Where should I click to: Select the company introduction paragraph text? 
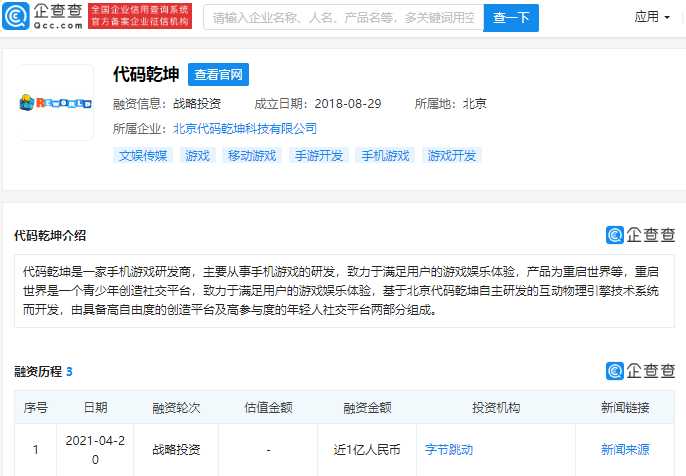click(x=341, y=291)
